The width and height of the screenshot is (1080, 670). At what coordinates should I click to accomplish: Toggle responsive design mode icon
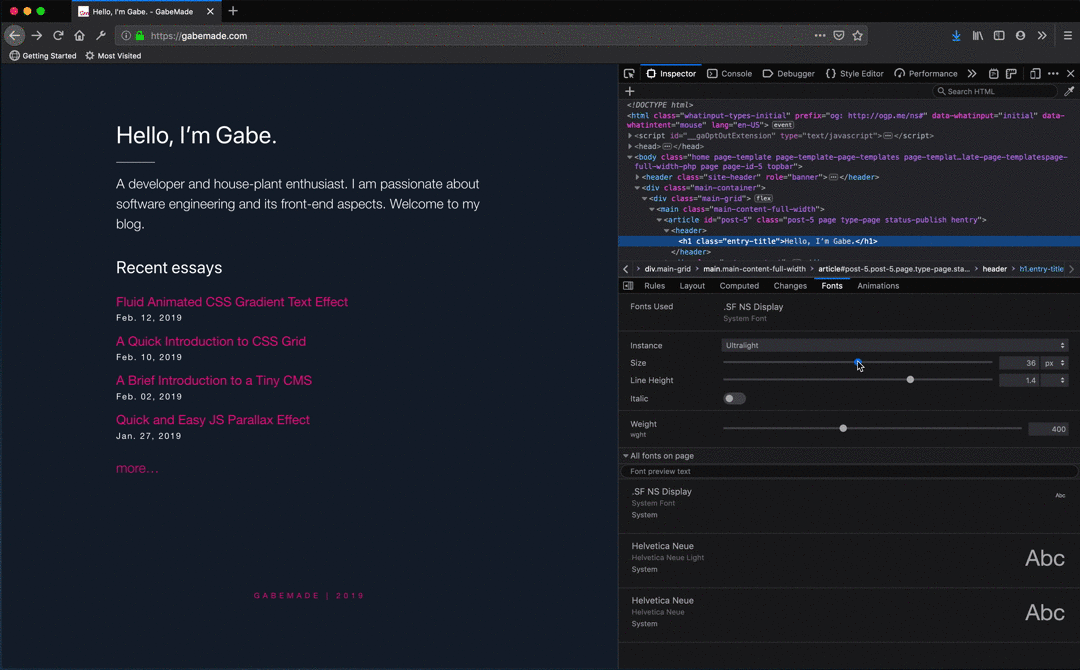click(1035, 74)
